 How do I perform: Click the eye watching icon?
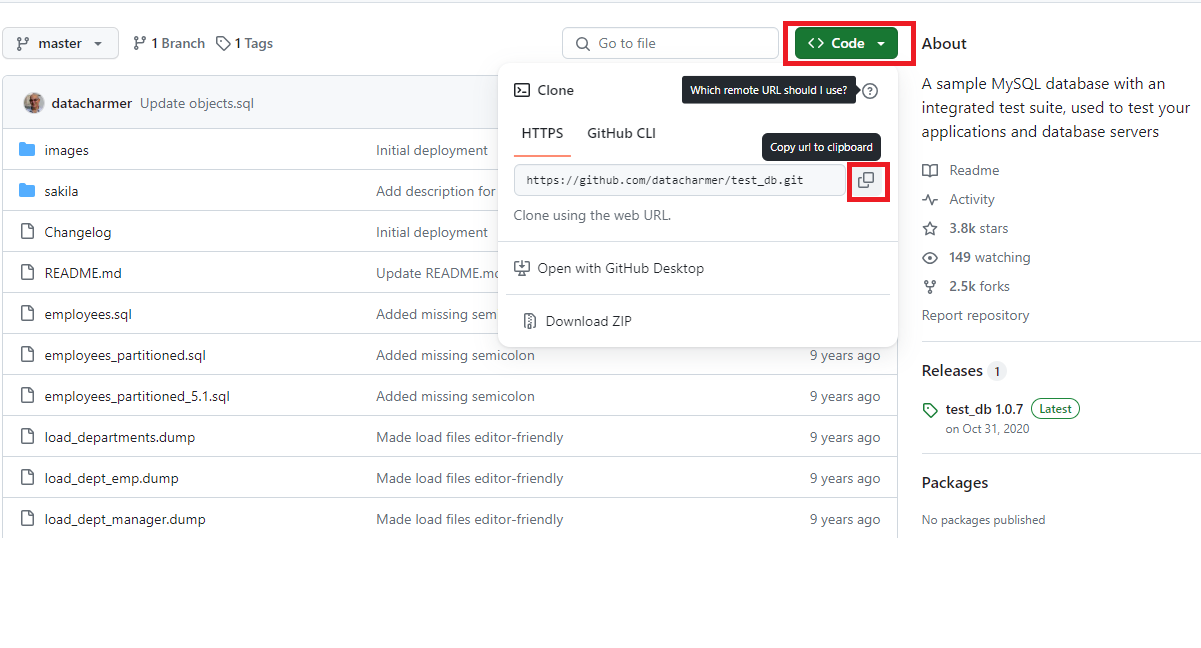tap(930, 257)
